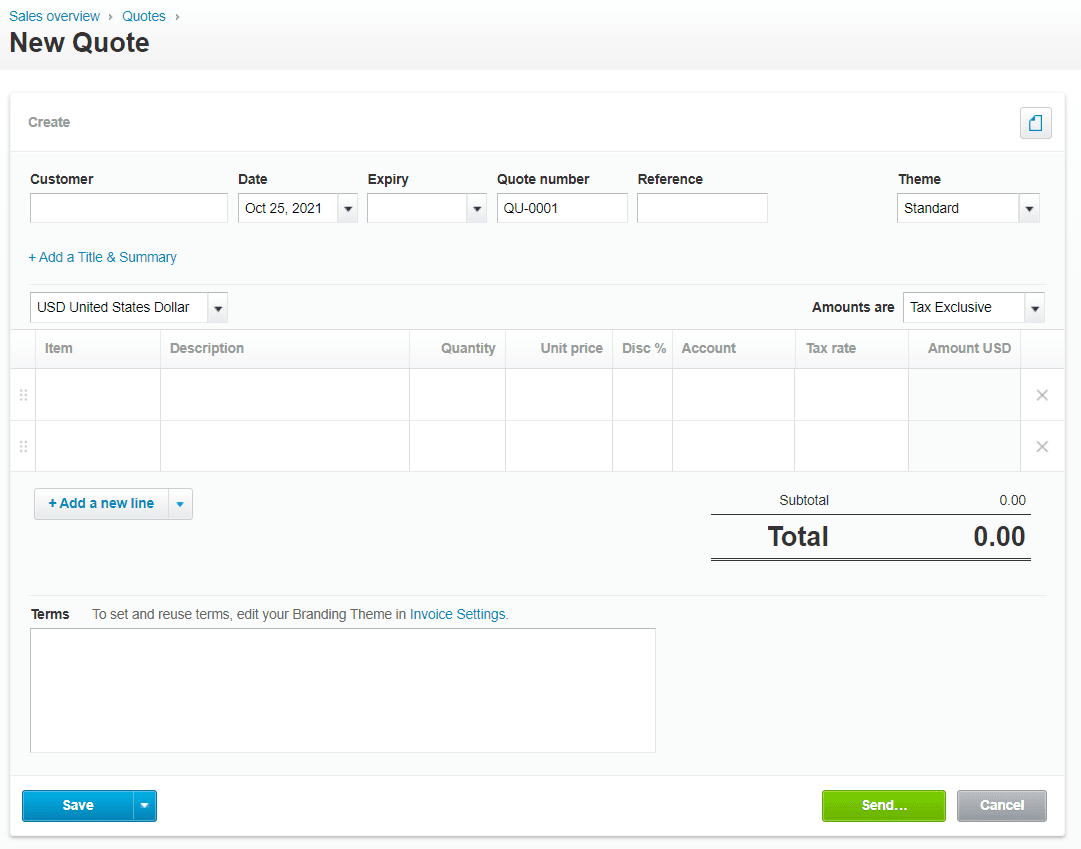This screenshot has width=1081, height=849.
Task: Click Add a Title & Summary link
Action: point(102,257)
